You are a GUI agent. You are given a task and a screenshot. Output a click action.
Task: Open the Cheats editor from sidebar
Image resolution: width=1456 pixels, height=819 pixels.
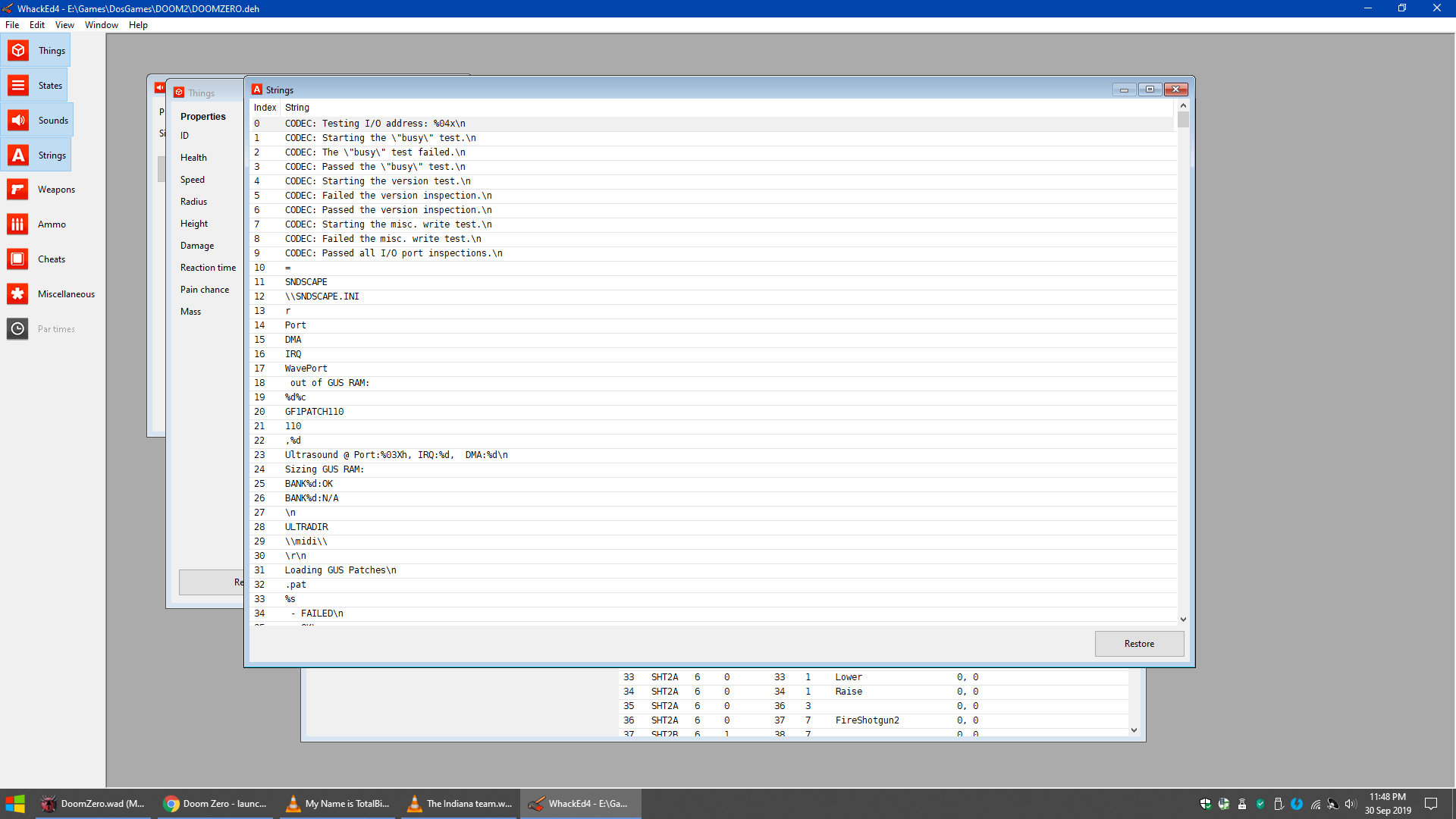tap(36, 259)
